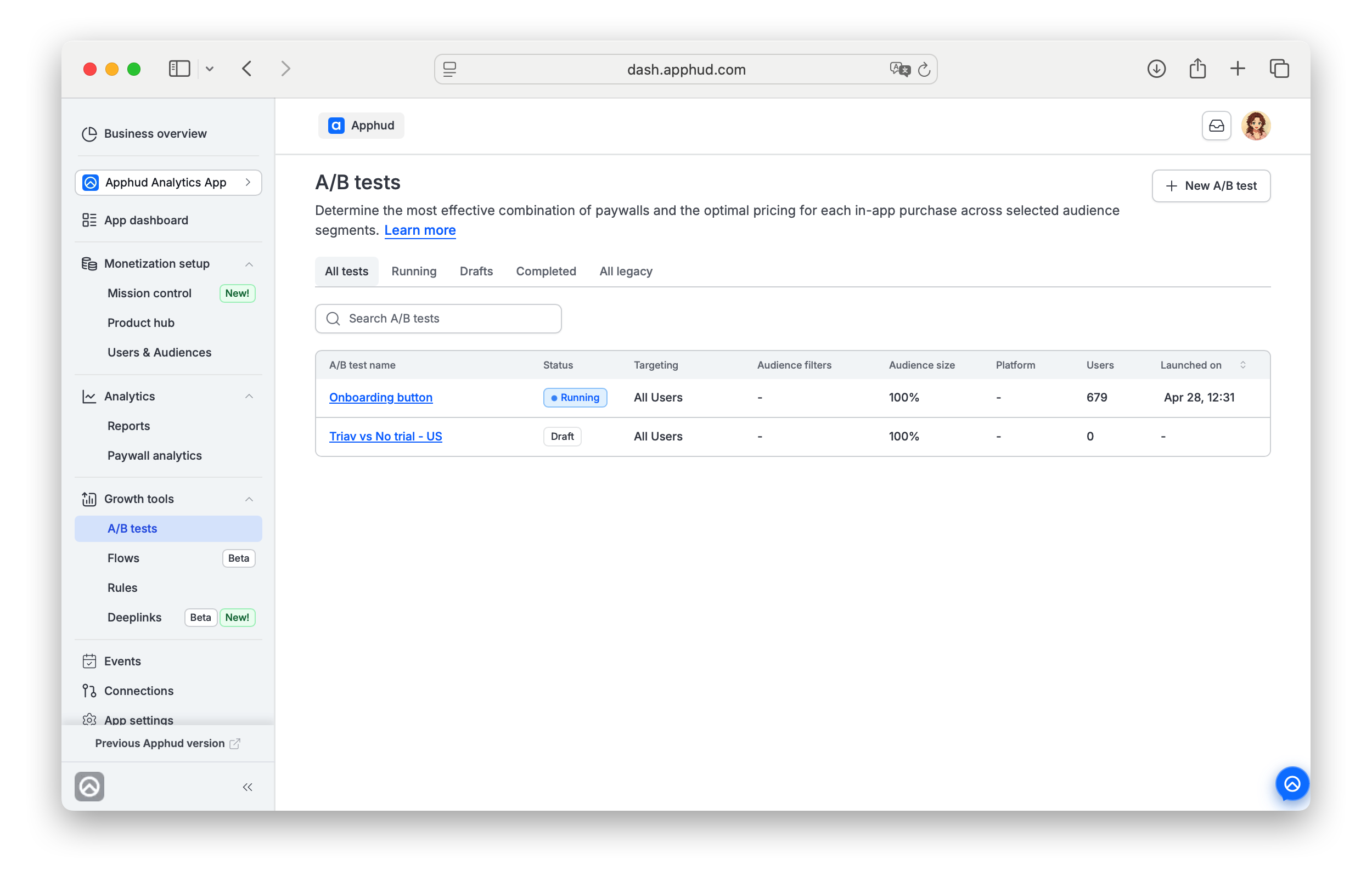The image size is (1372, 893).
Task: Click the Monetization setup icon
Action: [89, 264]
